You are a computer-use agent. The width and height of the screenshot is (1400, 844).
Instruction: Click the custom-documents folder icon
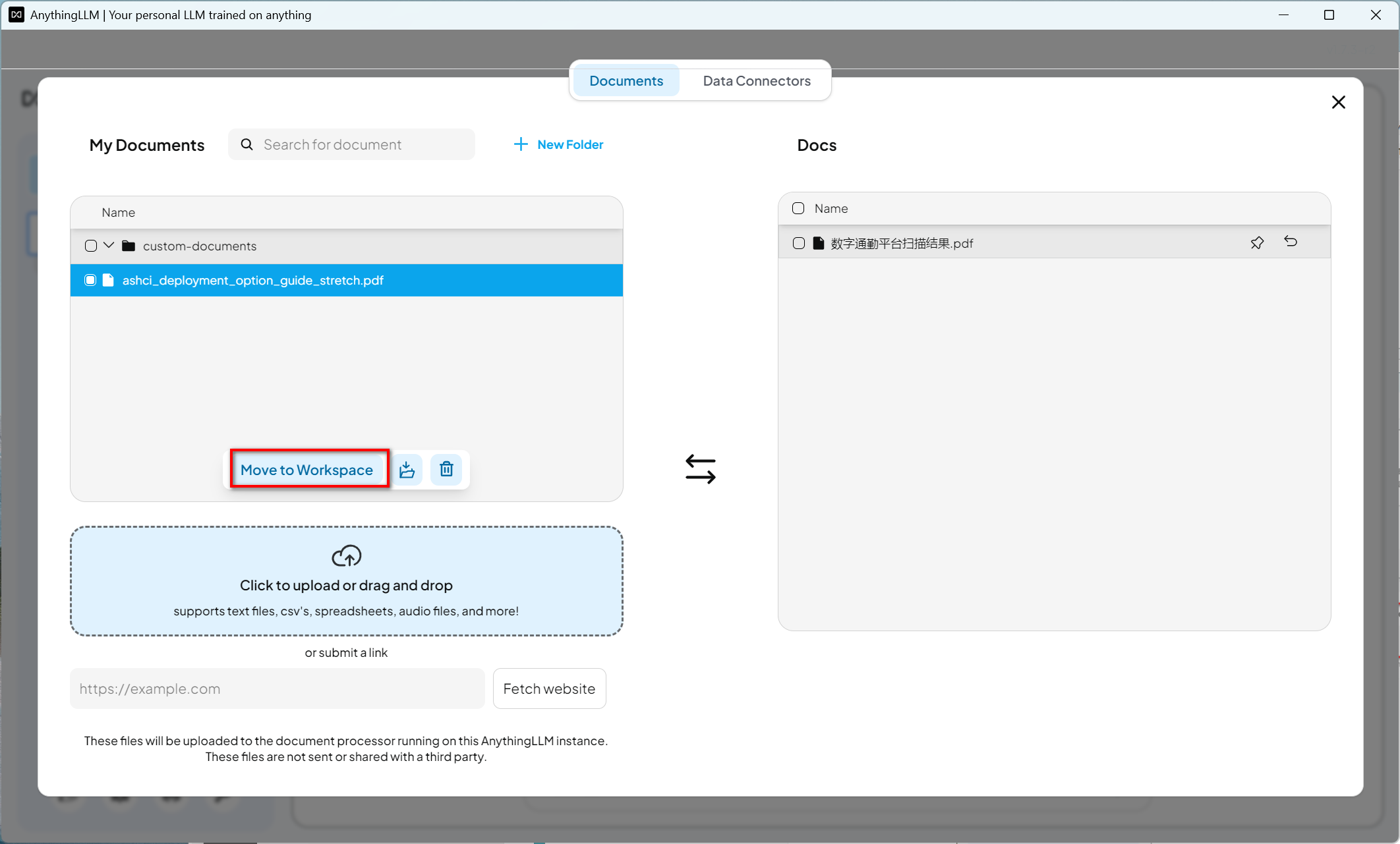pos(129,246)
